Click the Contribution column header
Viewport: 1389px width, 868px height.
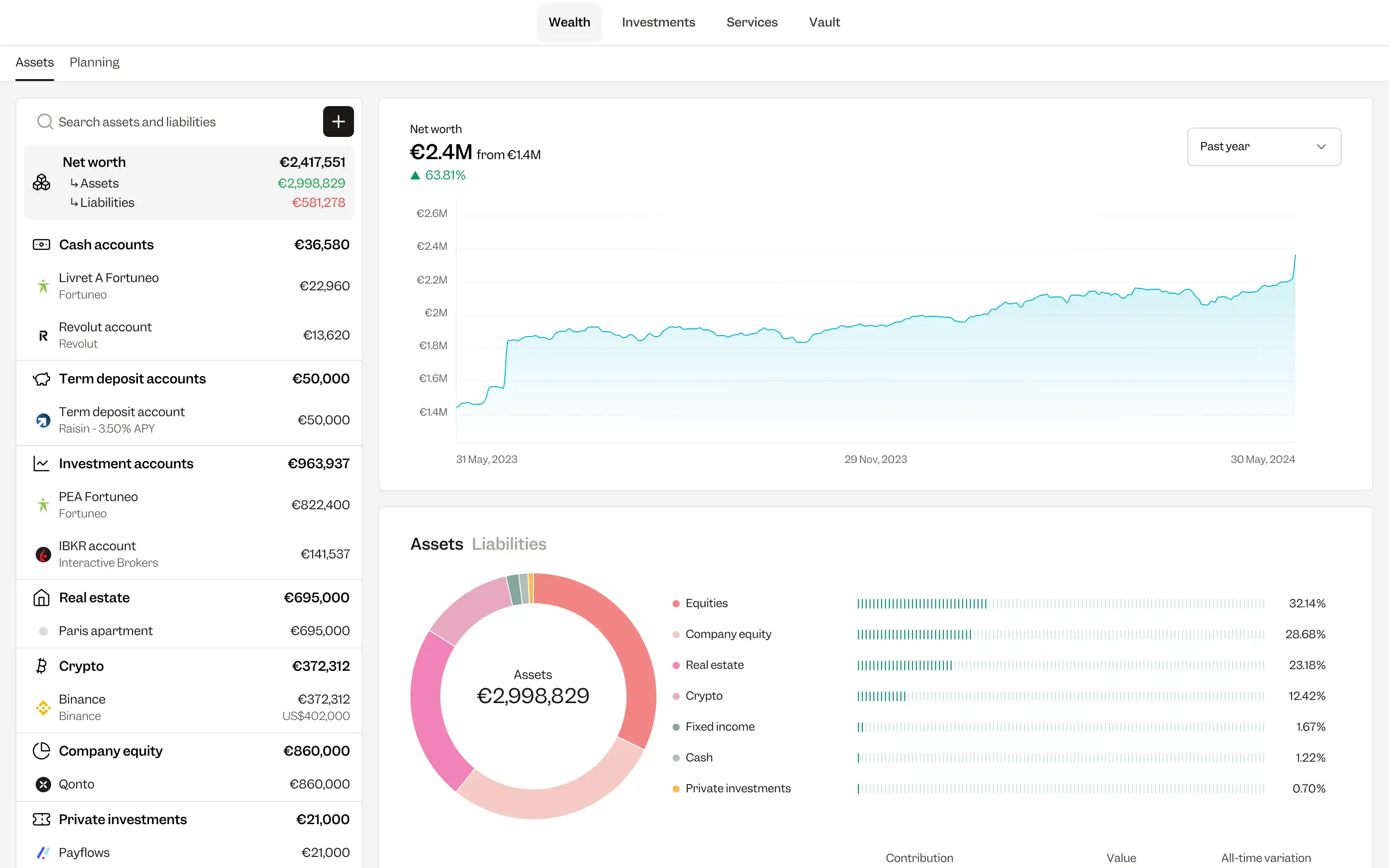(919, 858)
